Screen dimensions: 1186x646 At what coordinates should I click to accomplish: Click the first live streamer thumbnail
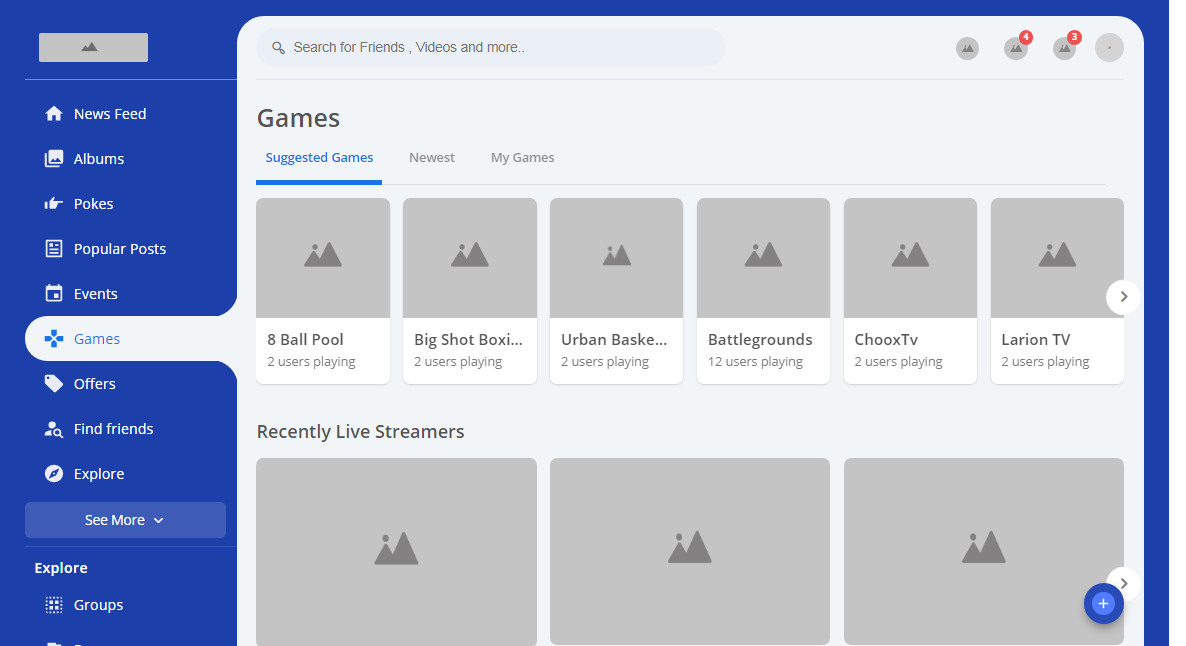(x=396, y=550)
